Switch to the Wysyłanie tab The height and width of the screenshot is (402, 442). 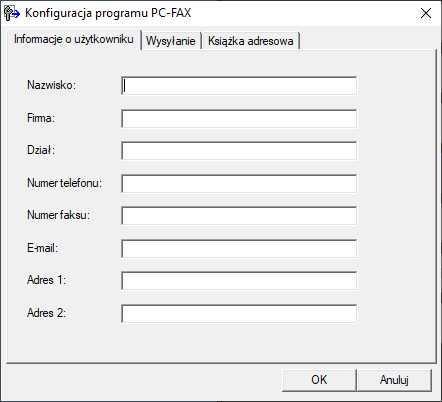[171, 41]
